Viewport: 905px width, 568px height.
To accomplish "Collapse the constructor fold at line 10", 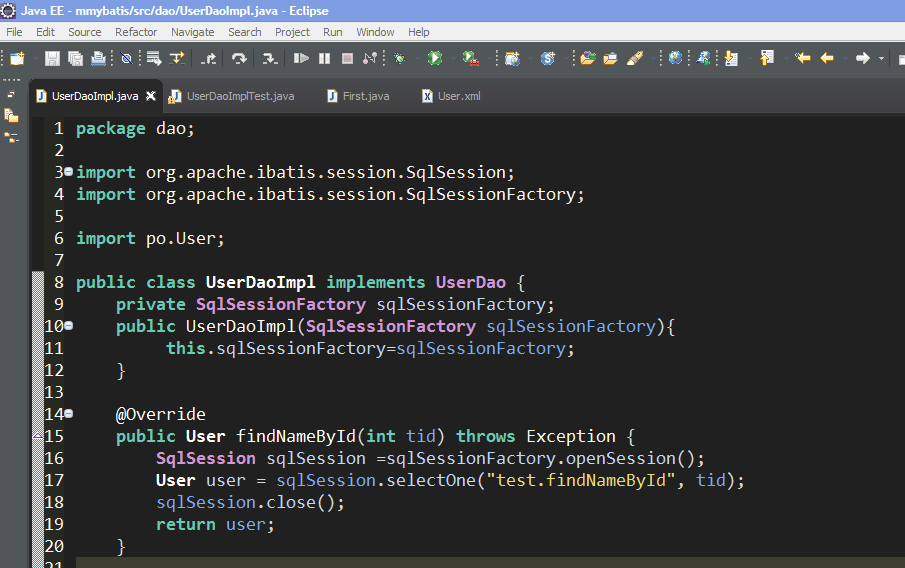I will 69,326.
